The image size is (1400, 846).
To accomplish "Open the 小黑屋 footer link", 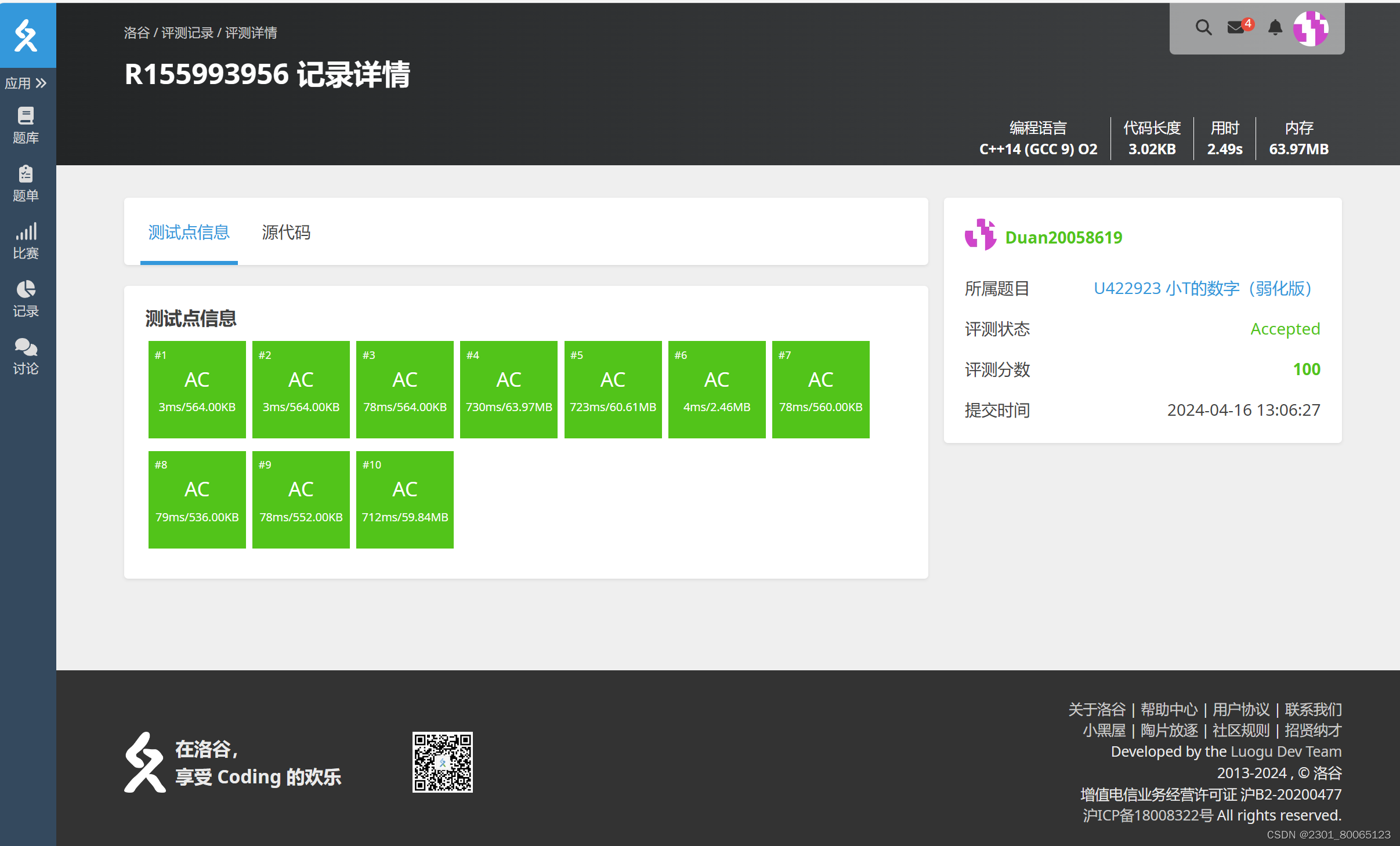I will pyautogui.click(x=1104, y=730).
